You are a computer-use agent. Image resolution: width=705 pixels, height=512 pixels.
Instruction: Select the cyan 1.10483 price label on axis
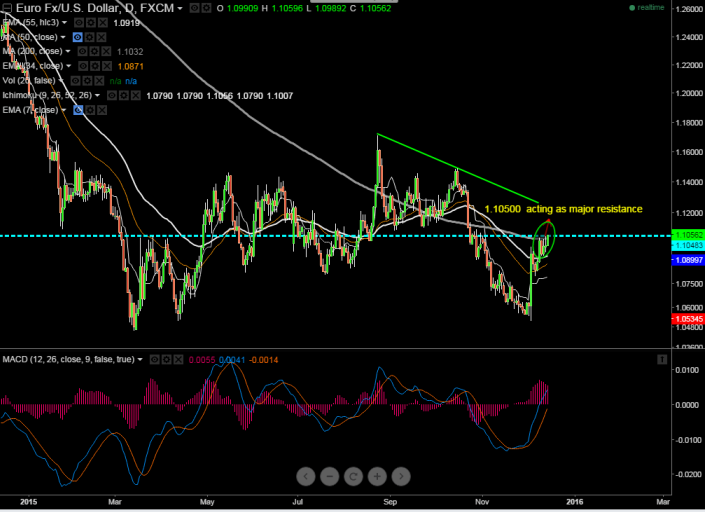[688, 245]
